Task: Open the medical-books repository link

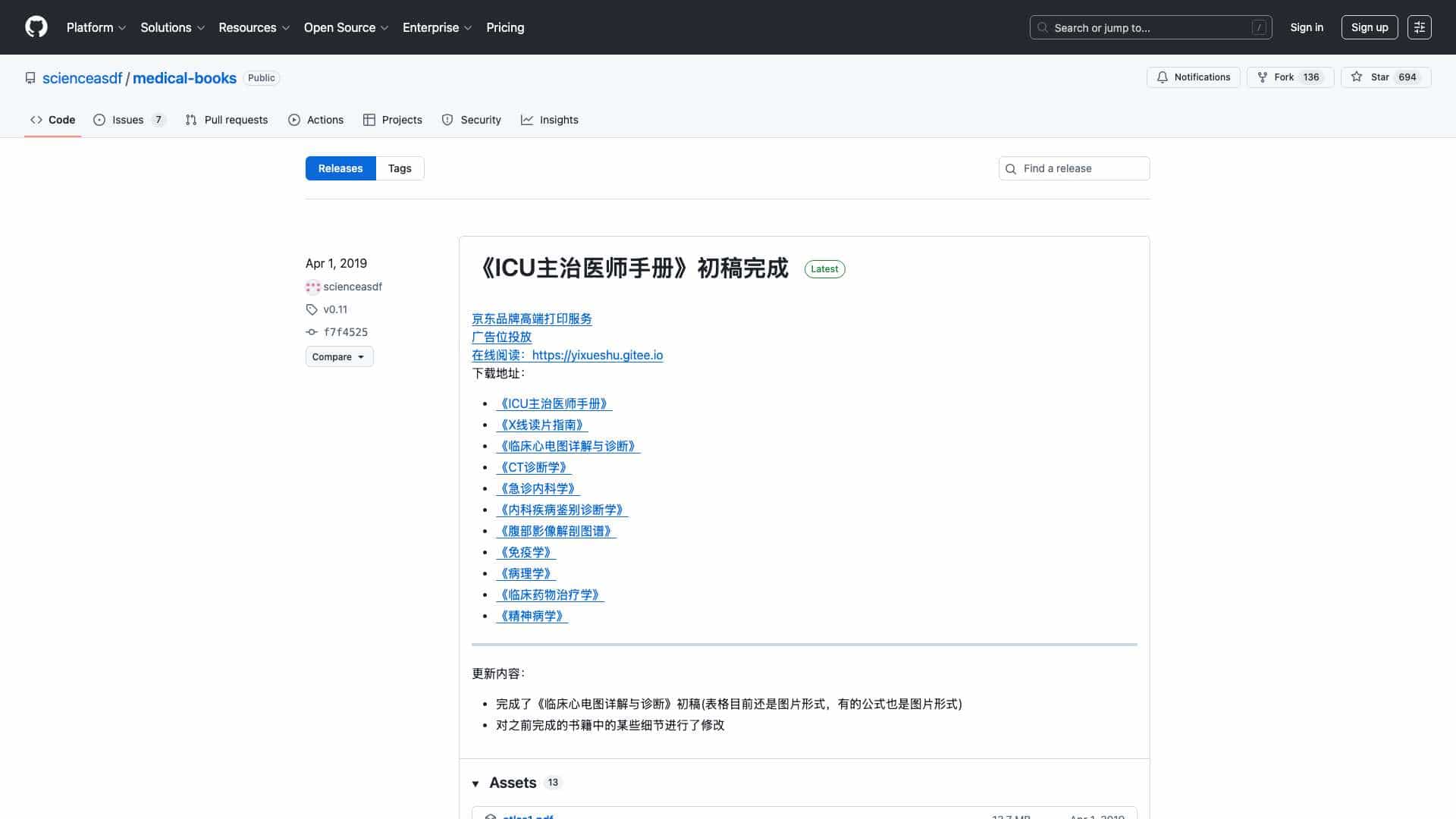Action: [184, 78]
